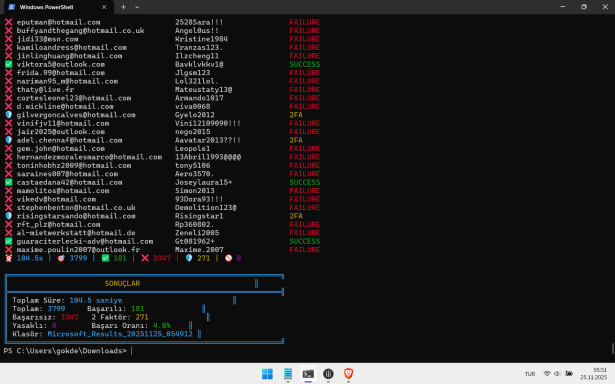Image resolution: width=615 pixels, height=384 pixels.
Task: Click the '104.5 saniye' total time value
Action: [96, 300]
